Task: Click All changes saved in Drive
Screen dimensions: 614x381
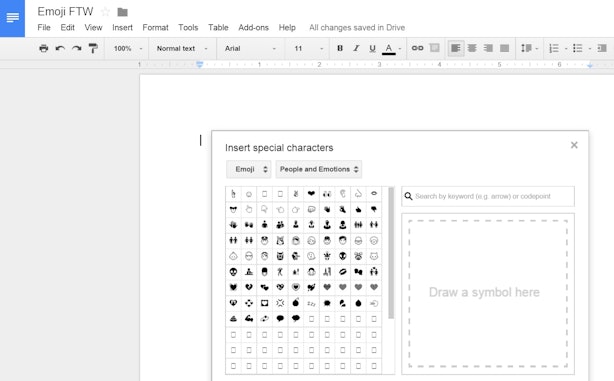Action: pyautogui.click(x=357, y=27)
